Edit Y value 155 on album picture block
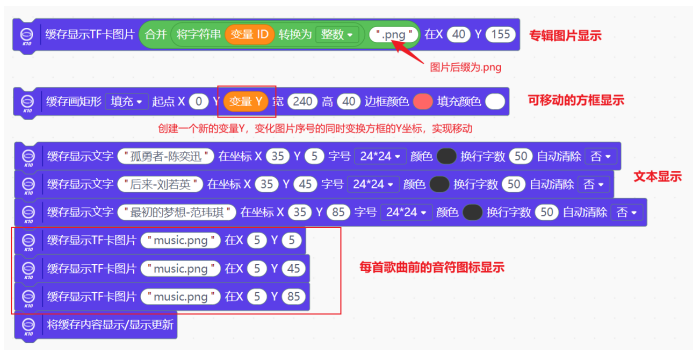The width and height of the screenshot is (693, 361). 500,34
